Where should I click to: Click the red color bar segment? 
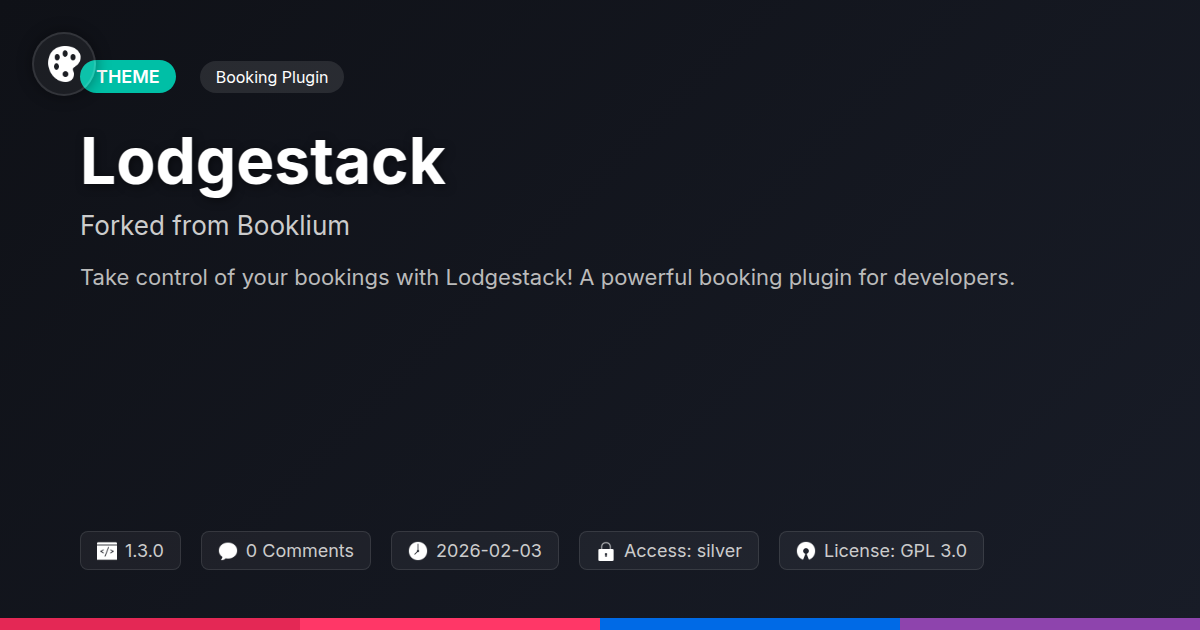[x=150, y=624]
